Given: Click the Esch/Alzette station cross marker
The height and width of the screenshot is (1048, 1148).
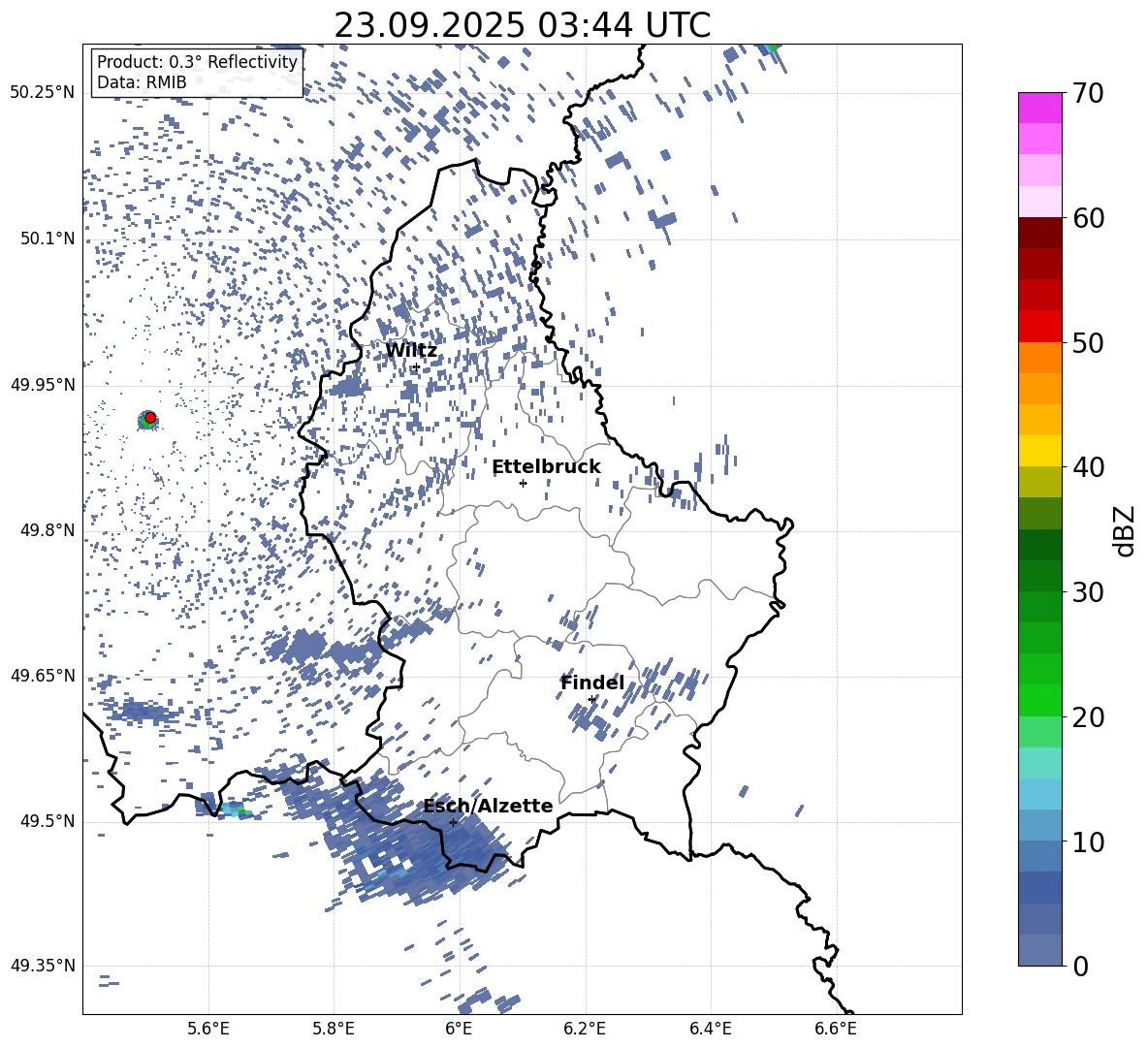Looking at the screenshot, I should pyautogui.click(x=453, y=822).
